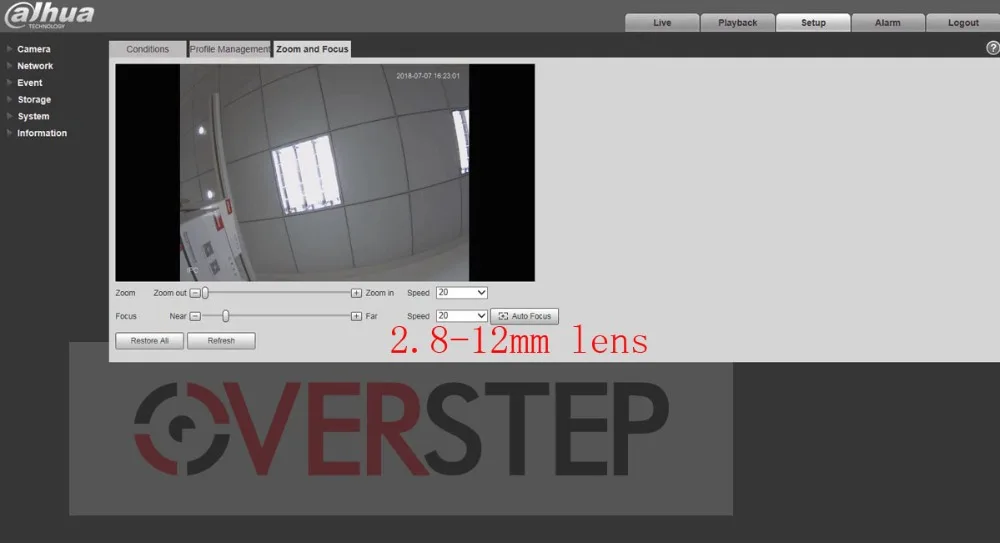Viewport: 1000px width, 543px height.
Task: Expand the System menu arrow
Action: [10, 116]
